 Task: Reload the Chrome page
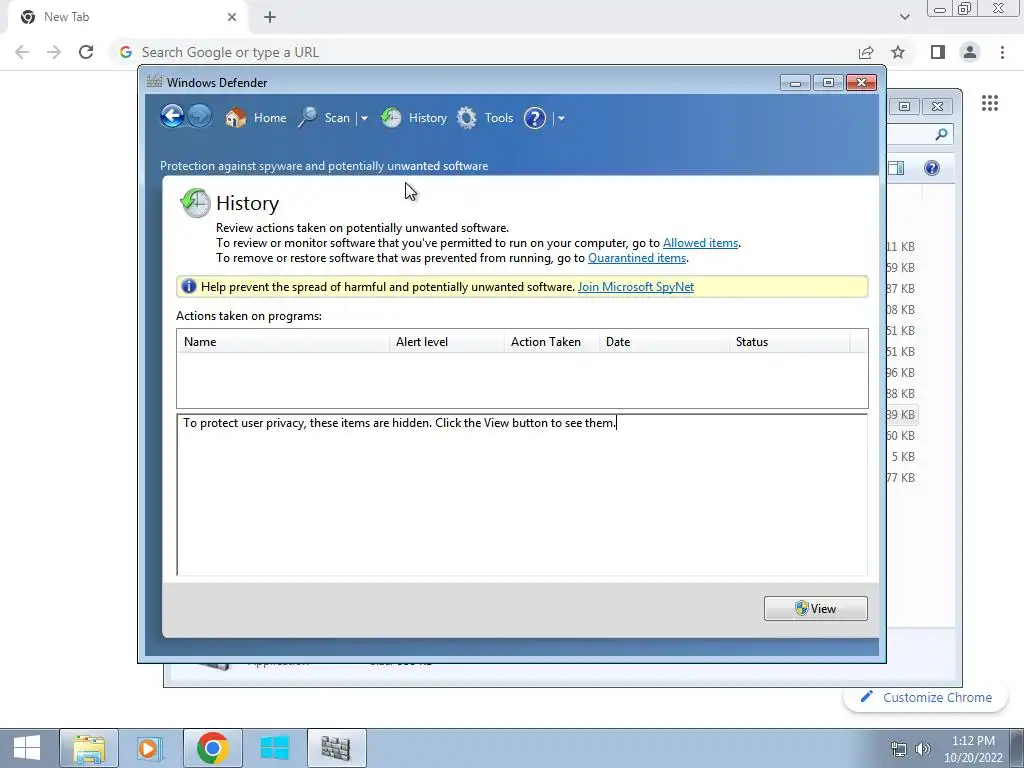coord(86,52)
